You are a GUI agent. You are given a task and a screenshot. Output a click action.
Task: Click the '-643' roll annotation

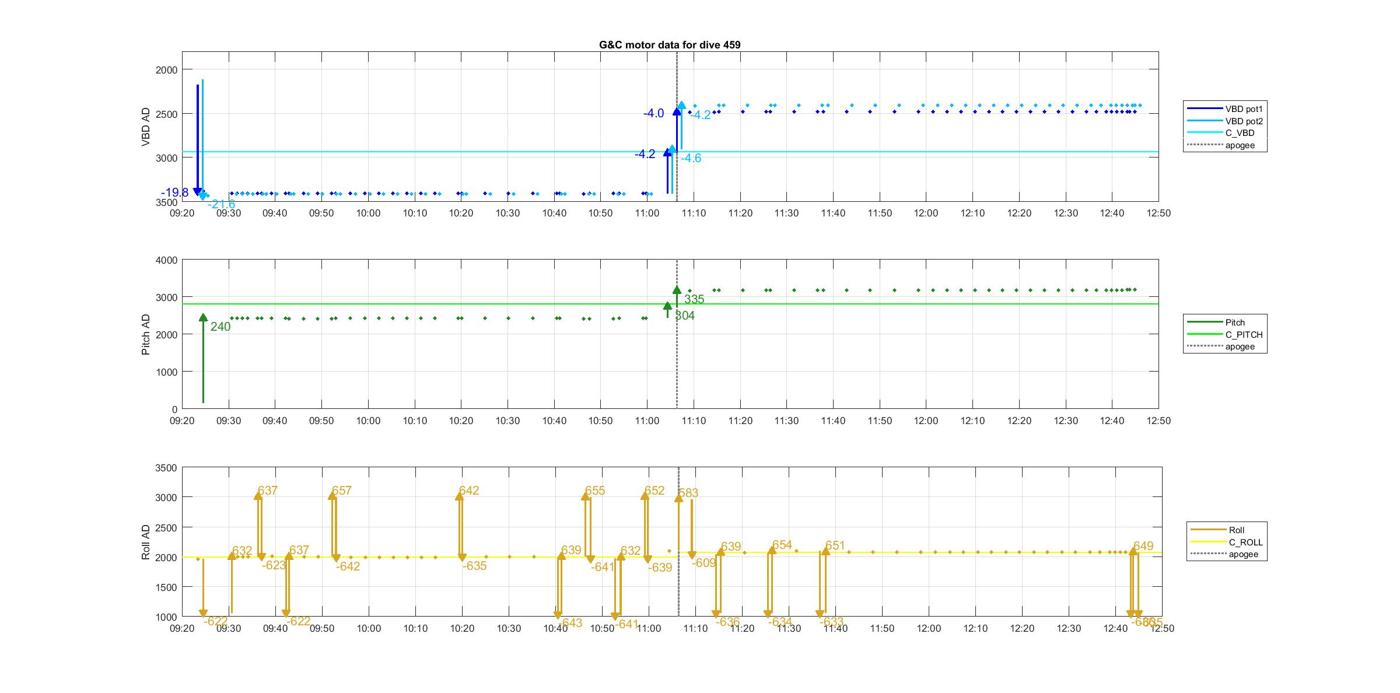tap(570, 623)
